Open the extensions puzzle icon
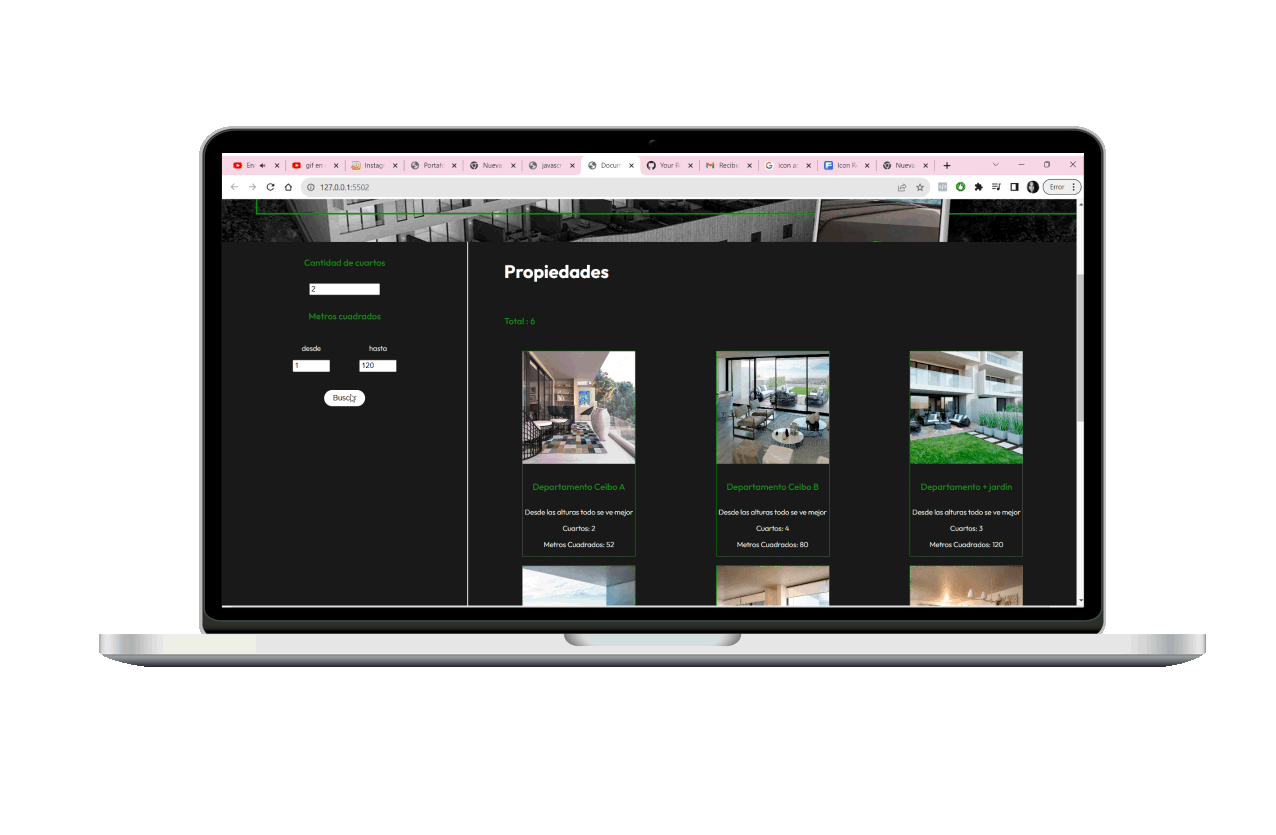Viewport: 1276px width, 835px height. 978,187
